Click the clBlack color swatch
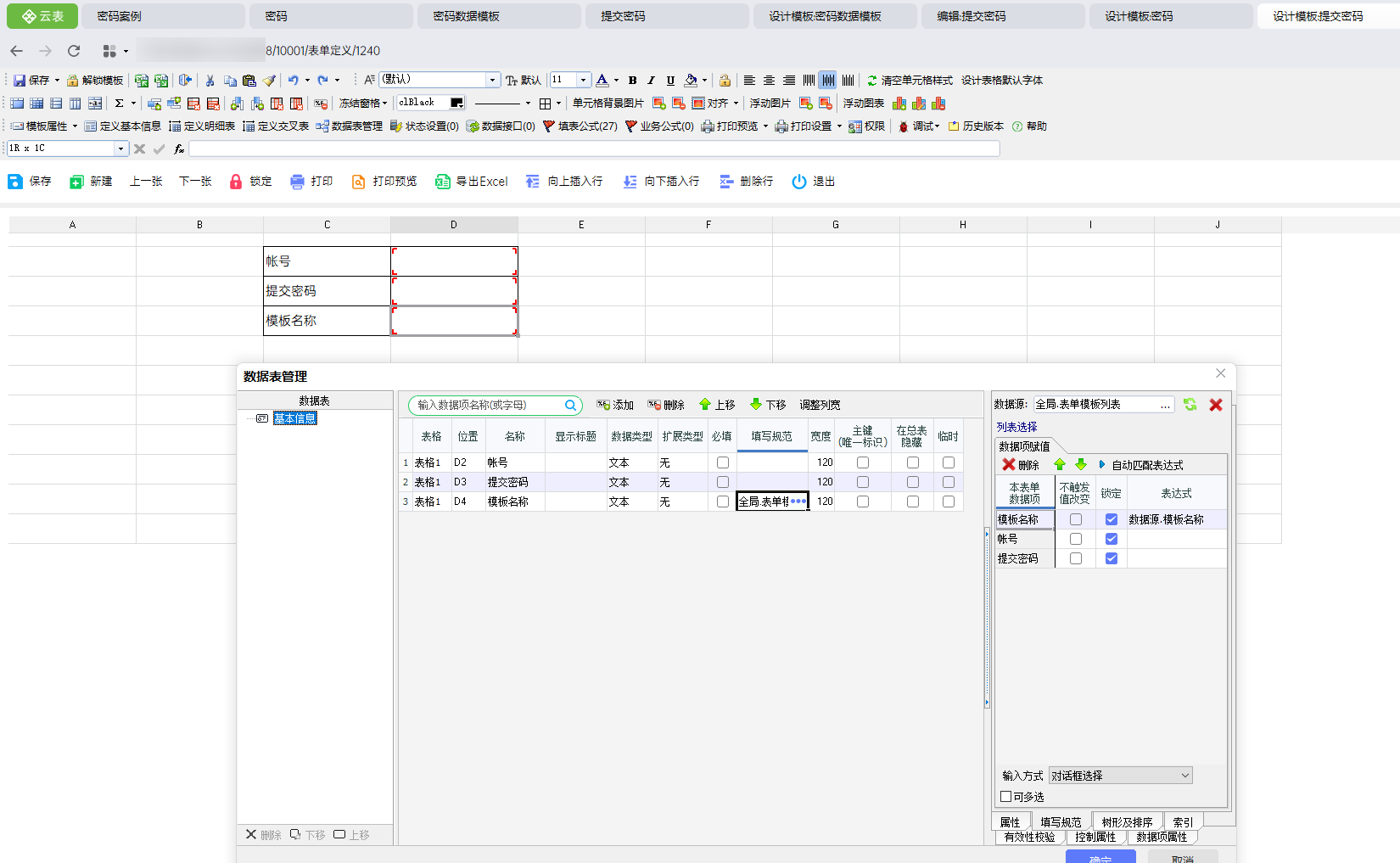1400x863 pixels. point(456,103)
